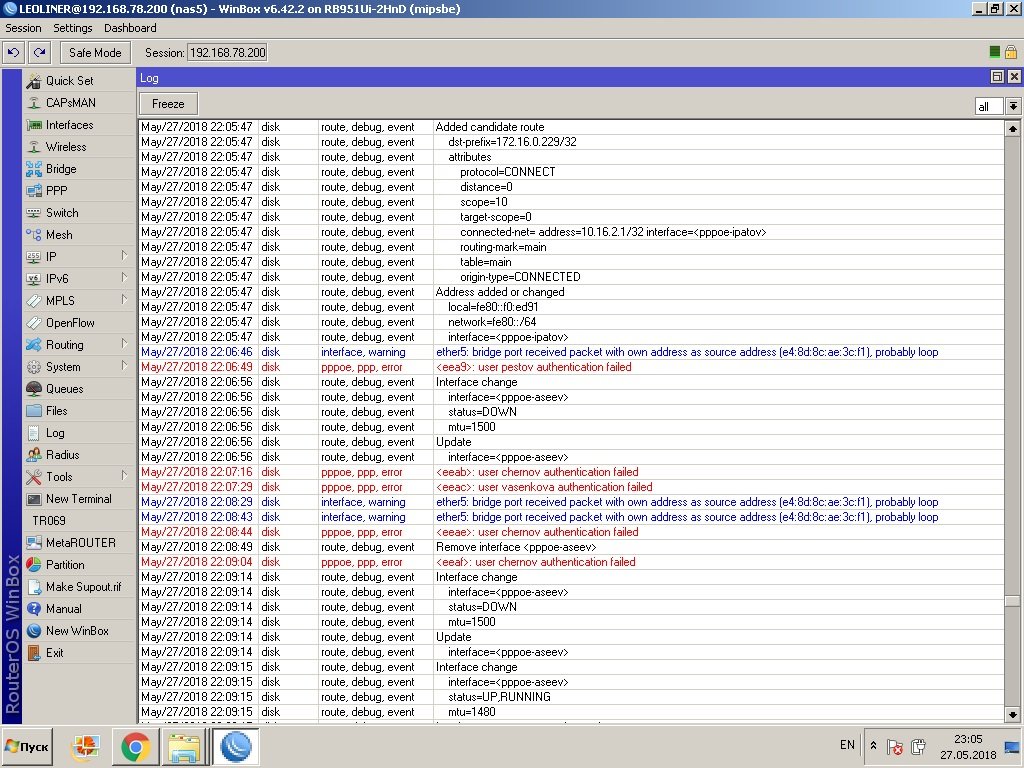Viewport: 1024px width, 768px height.
Task: Click the log scrollbar down arrow
Action: (1013, 714)
